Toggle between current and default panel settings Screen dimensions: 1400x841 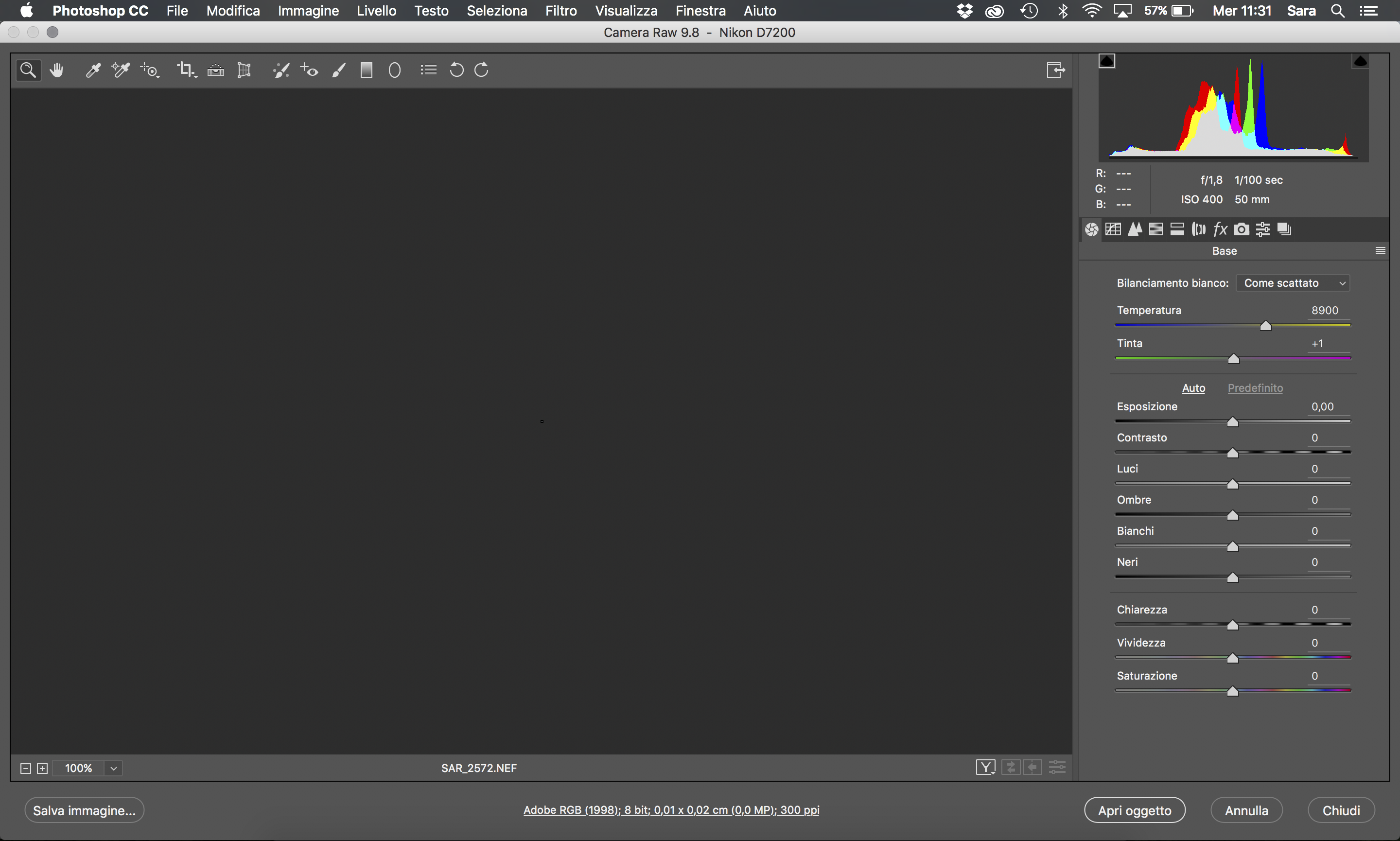click(x=1057, y=767)
